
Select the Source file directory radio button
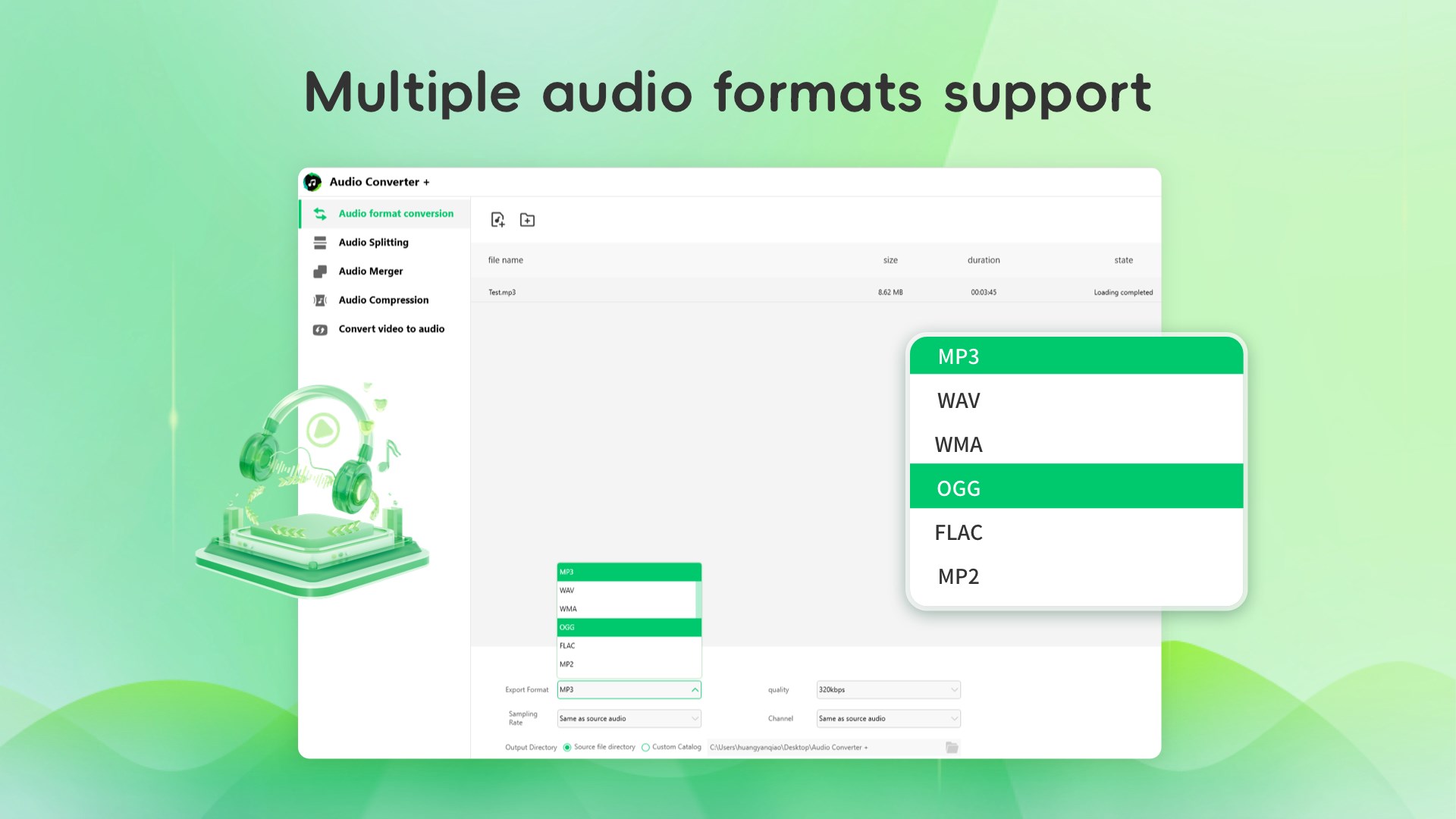coord(567,748)
